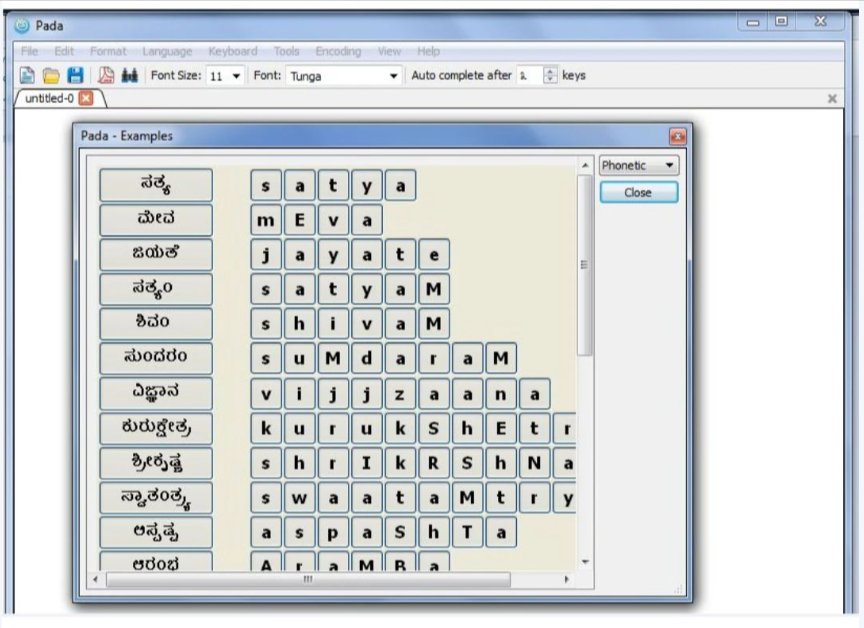Viewport: 864px width, 628px height.
Task: Click the ವಿಜ್ಞಾನ example word button
Action: click(156, 393)
